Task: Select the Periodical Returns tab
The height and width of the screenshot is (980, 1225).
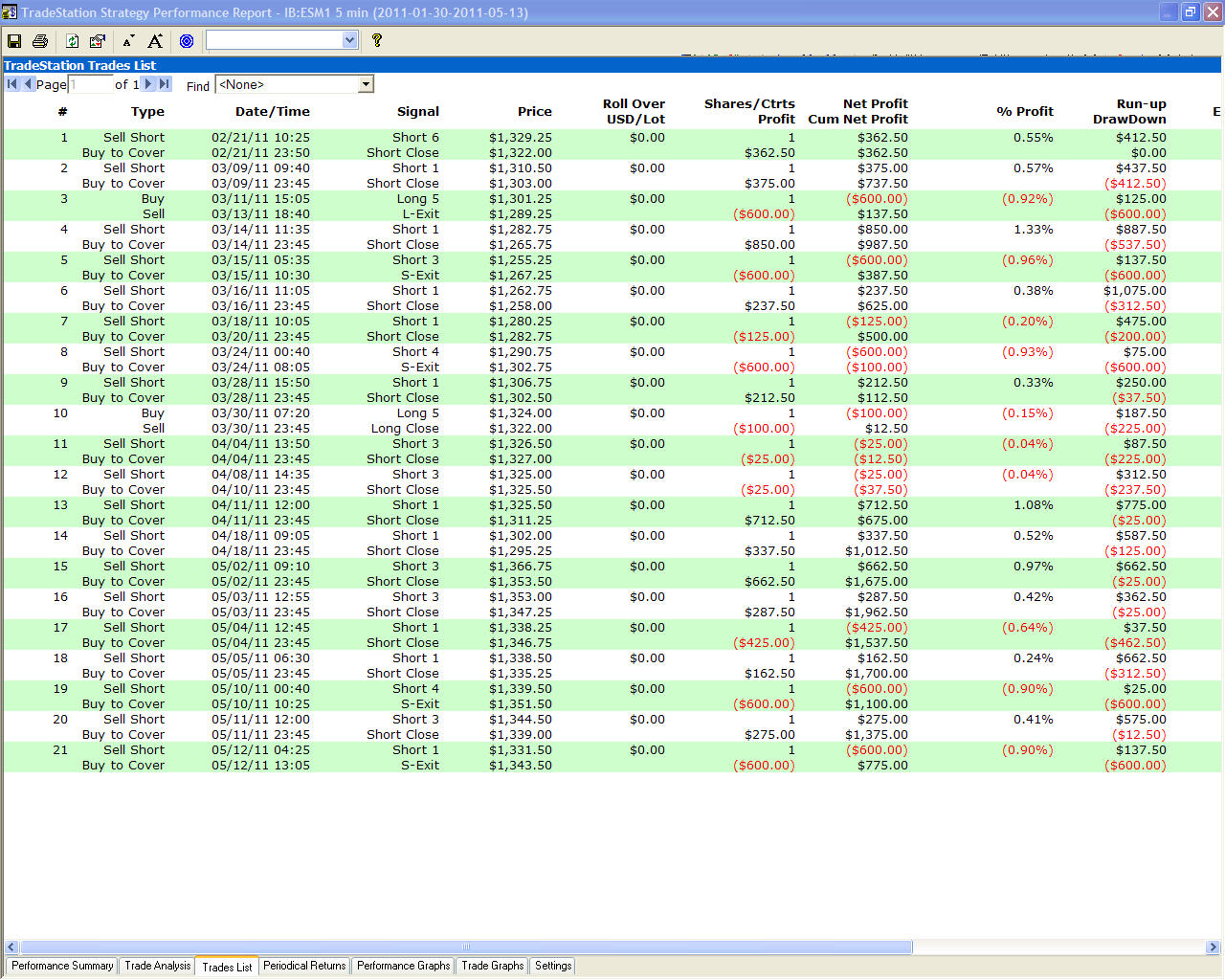Action: (x=304, y=966)
